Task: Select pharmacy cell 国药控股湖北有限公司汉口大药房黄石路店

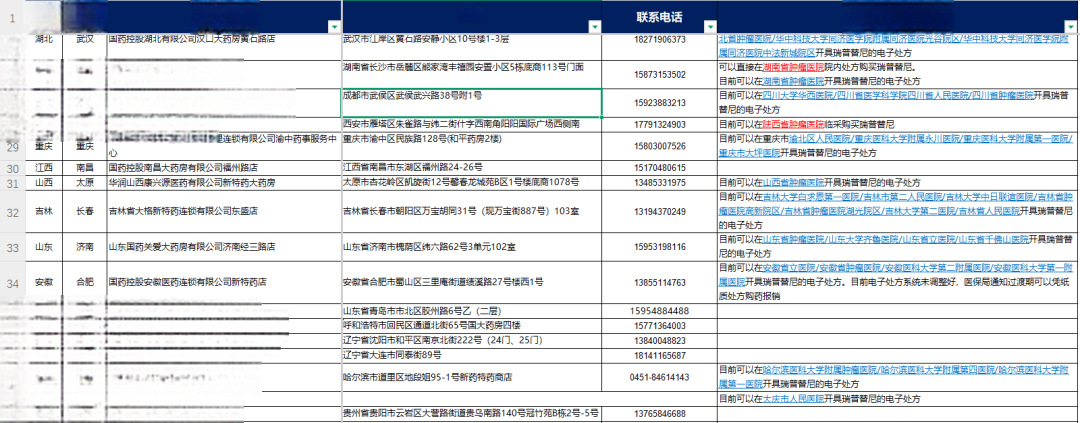Action: (x=224, y=47)
